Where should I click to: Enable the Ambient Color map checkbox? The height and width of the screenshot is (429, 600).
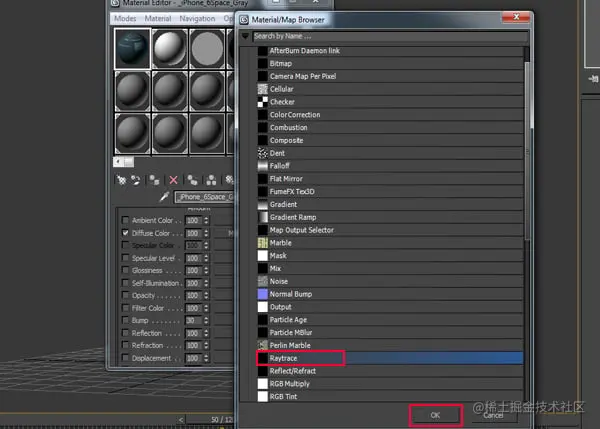coord(125,220)
